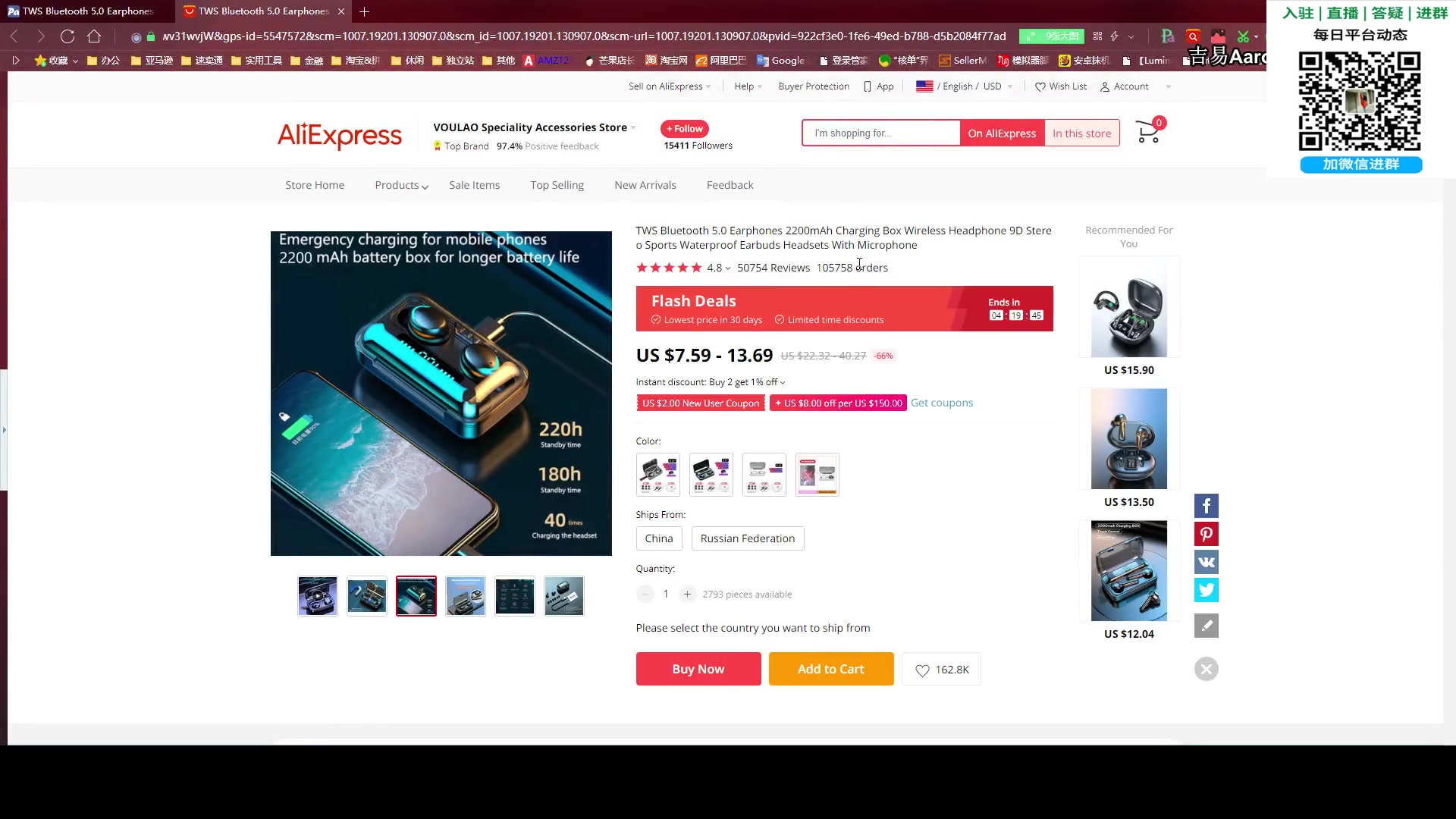Open the shopping cart icon
The height and width of the screenshot is (819, 1456).
(x=1147, y=133)
